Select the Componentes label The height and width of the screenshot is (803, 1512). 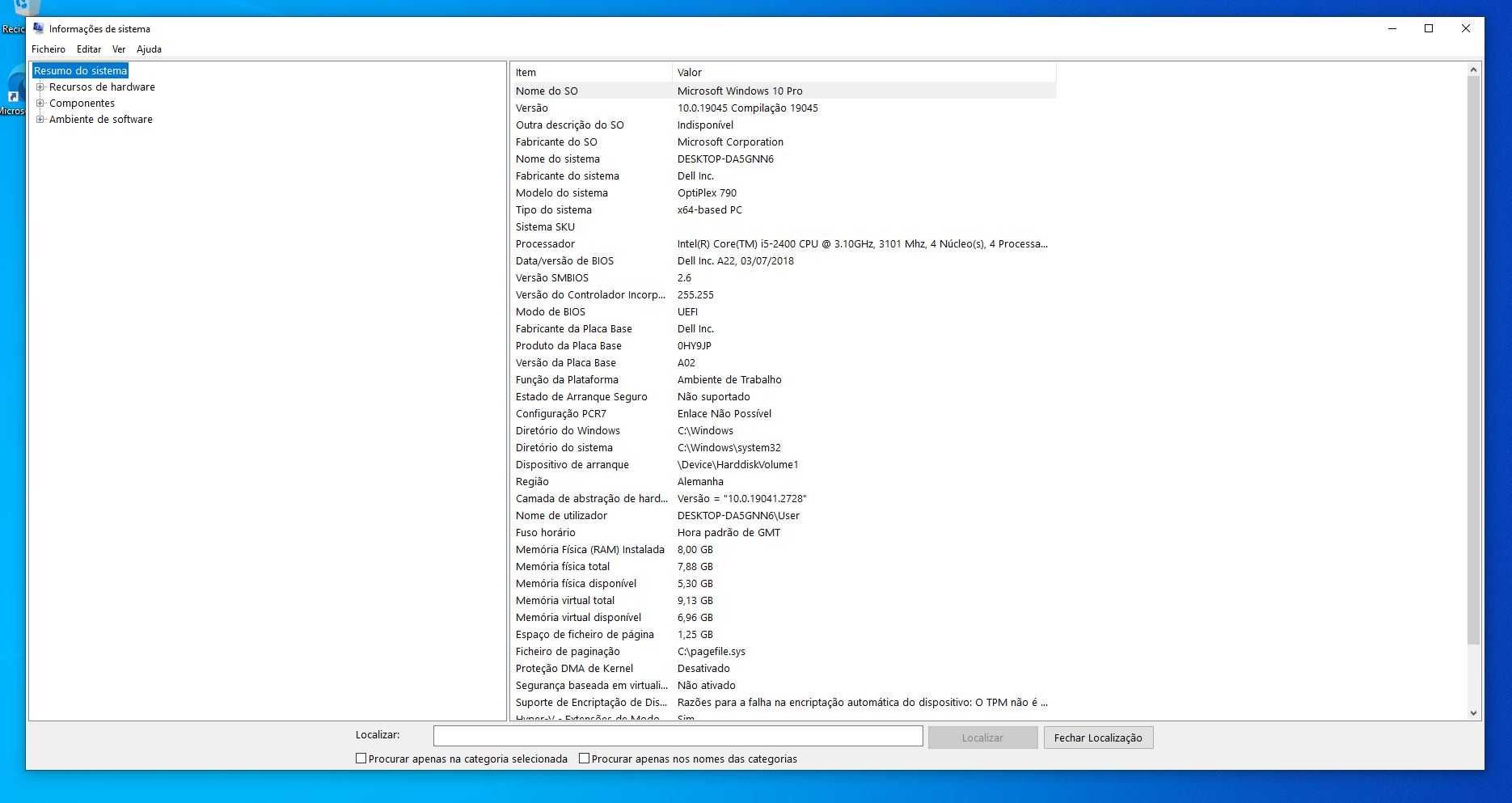coord(82,104)
